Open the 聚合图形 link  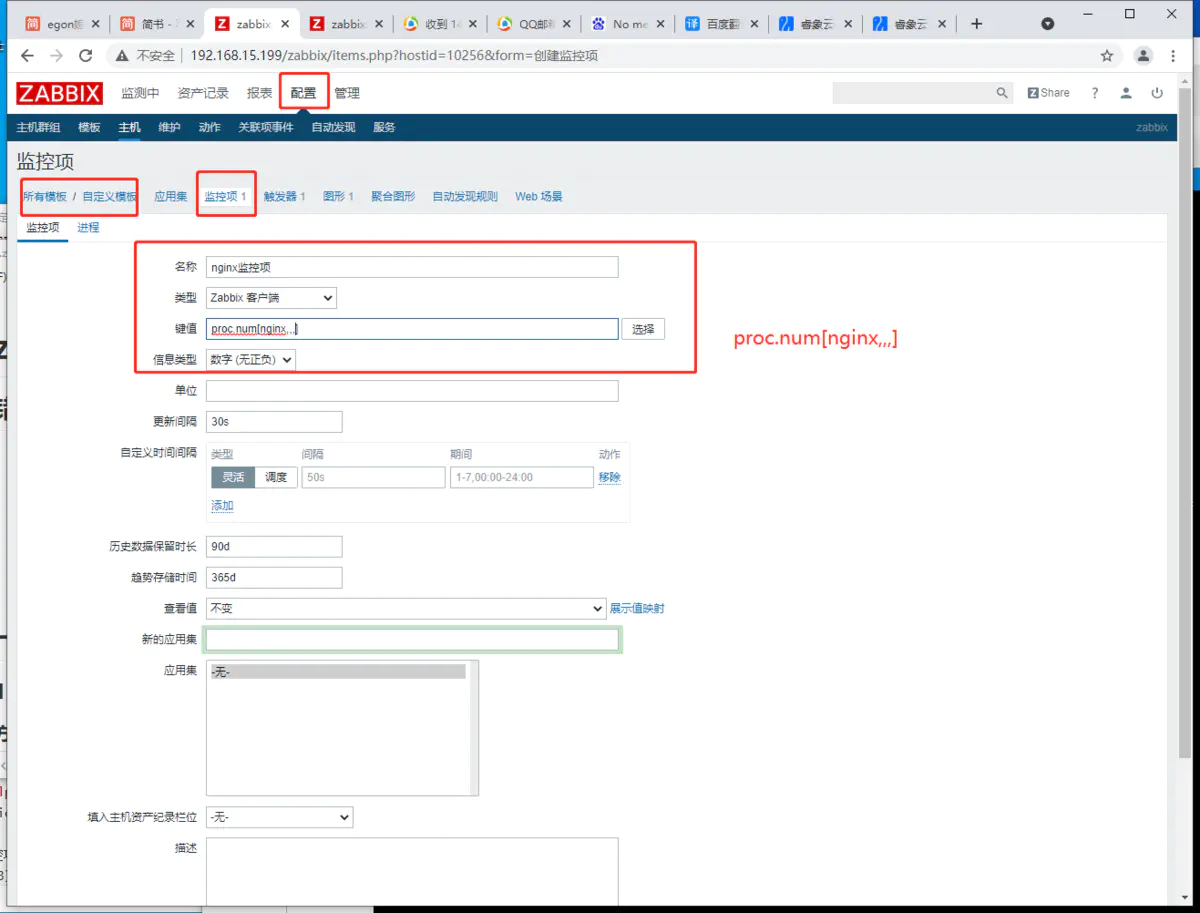[393, 197]
